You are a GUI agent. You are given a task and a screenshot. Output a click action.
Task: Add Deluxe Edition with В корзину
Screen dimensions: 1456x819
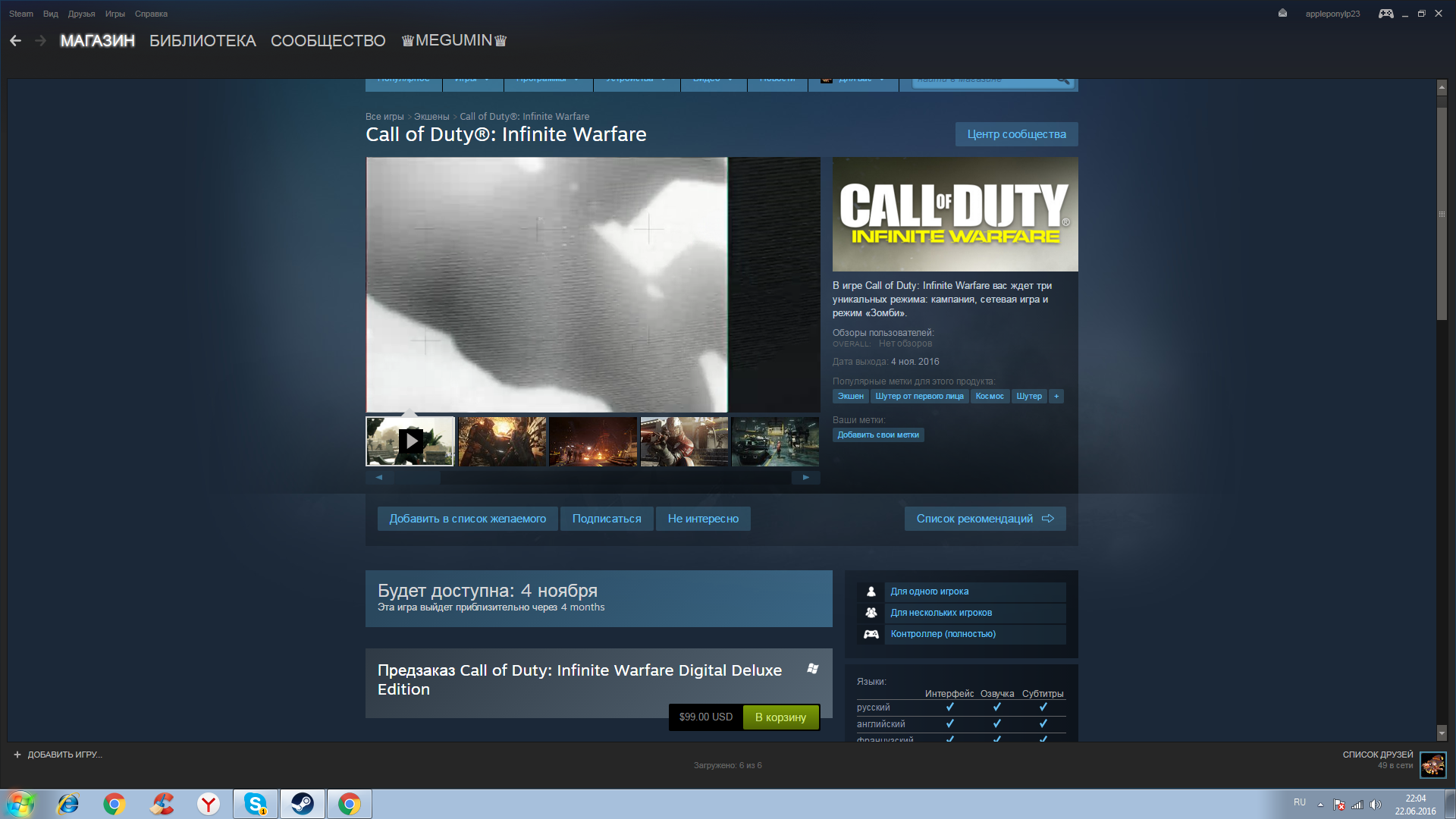tap(780, 717)
